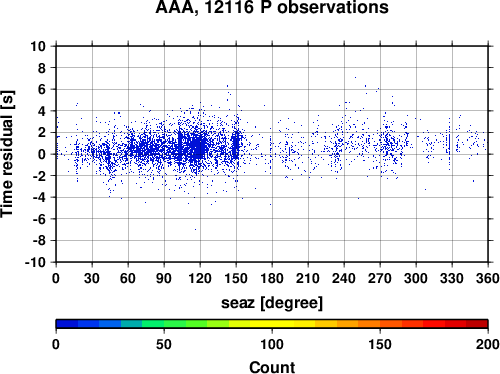Screen dimensions: 500x374
Task: Click the x-axis tick label 180
Action: 272,278
